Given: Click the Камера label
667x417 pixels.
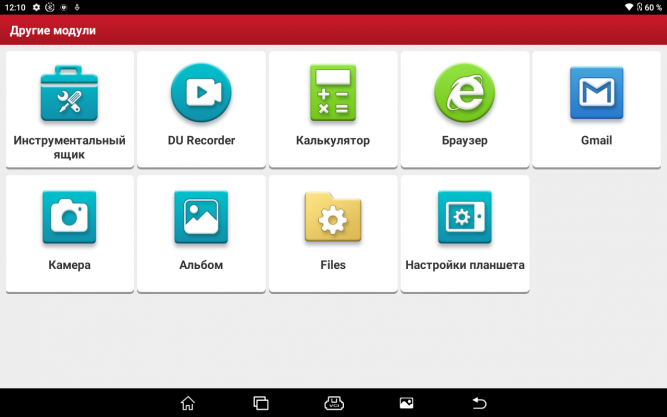Looking at the screenshot, I should click(x=69, y=265).
